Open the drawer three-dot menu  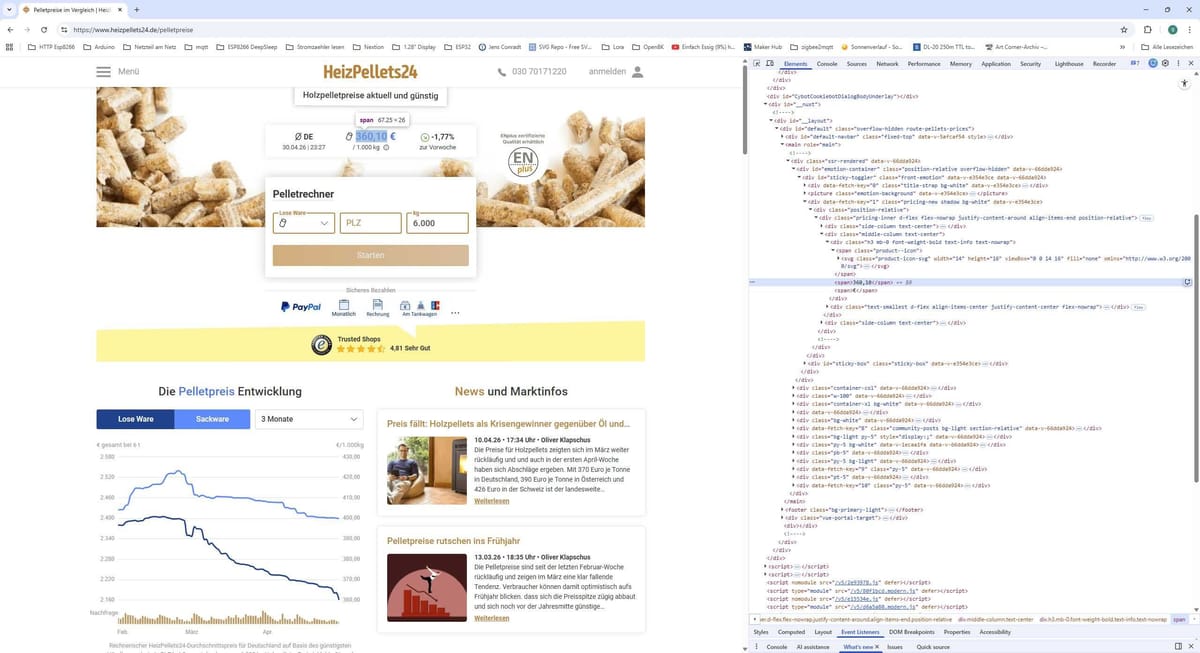757,647
